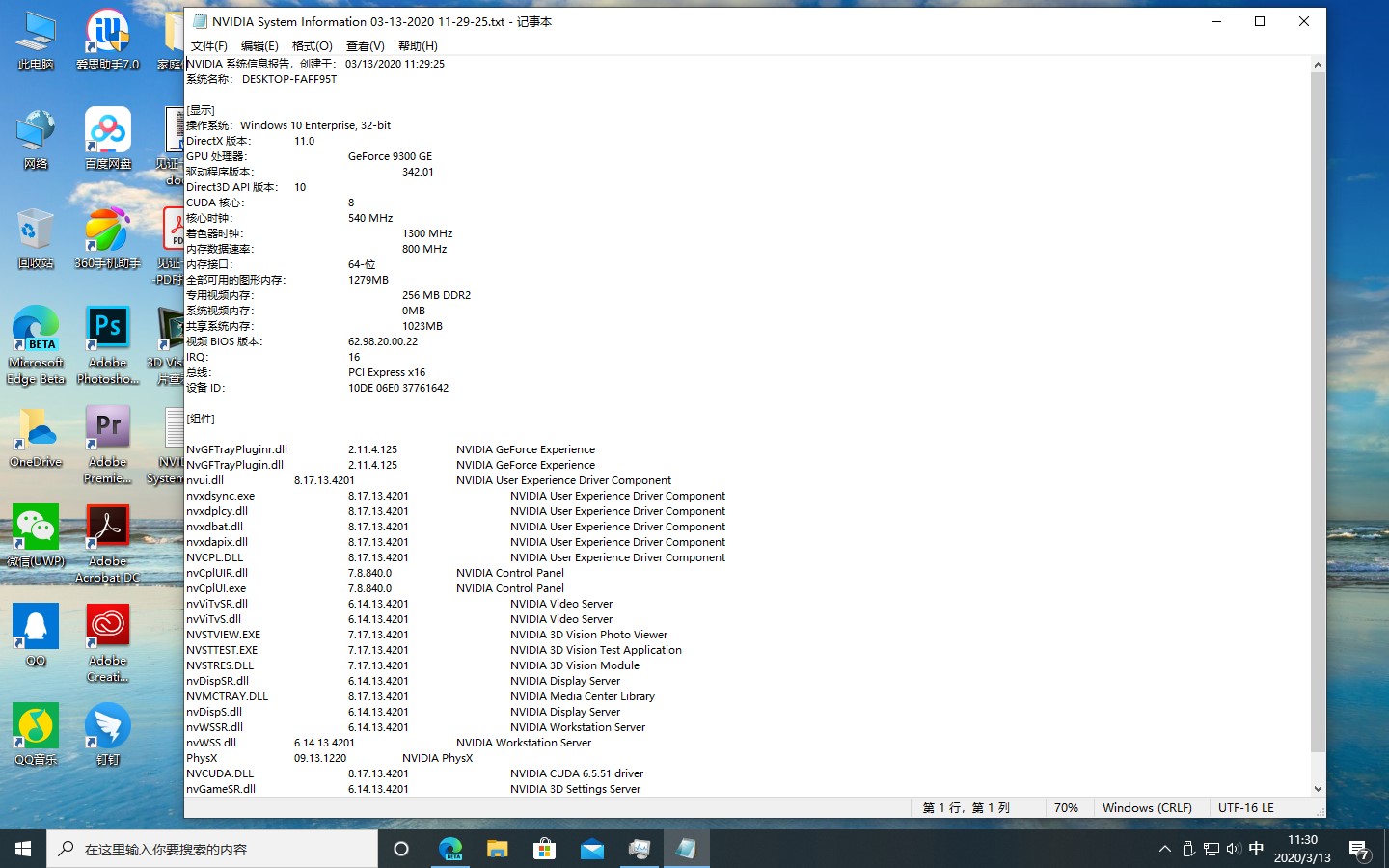Open 360手机助手 desktop icon
The height and width of the screenshot is (868, 1389).
point(107,239)
